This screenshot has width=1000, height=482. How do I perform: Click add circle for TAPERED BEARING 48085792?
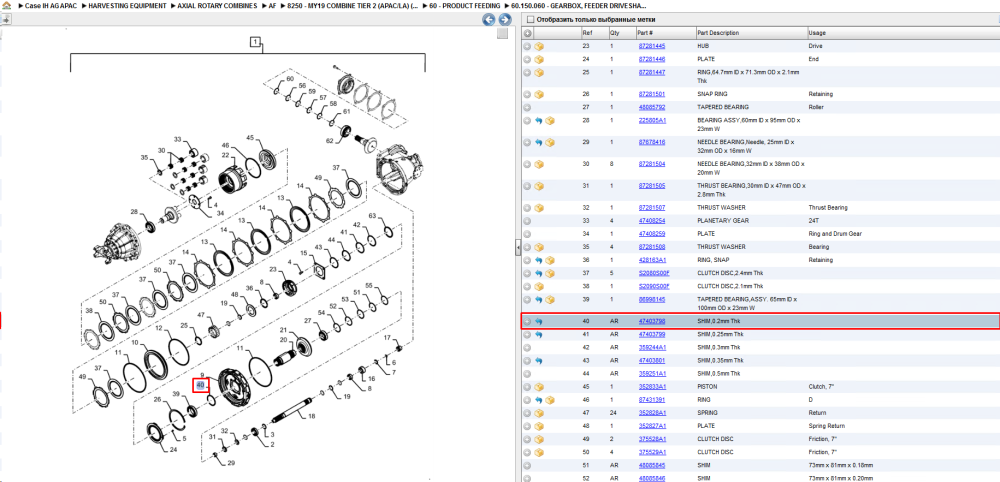tap(527, 107)
